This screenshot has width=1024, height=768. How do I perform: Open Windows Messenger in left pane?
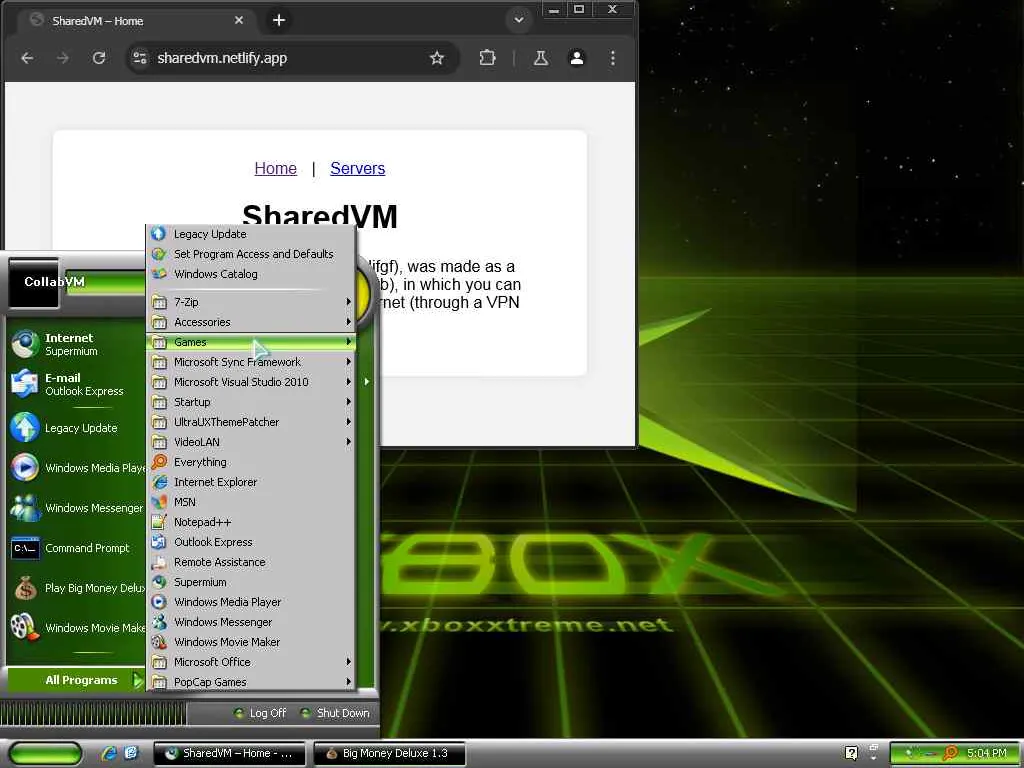76,508
